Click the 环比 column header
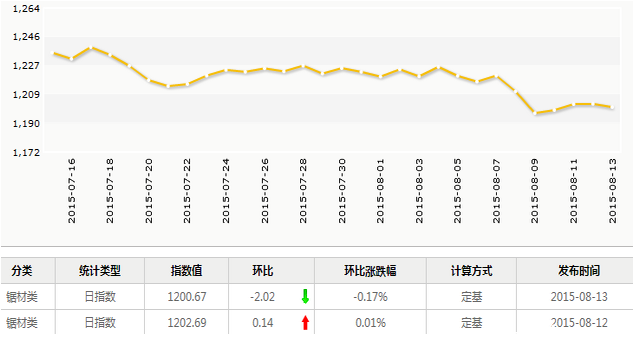Image resolution: width=634 pixels, height=362 pixels. click(263, 271)
